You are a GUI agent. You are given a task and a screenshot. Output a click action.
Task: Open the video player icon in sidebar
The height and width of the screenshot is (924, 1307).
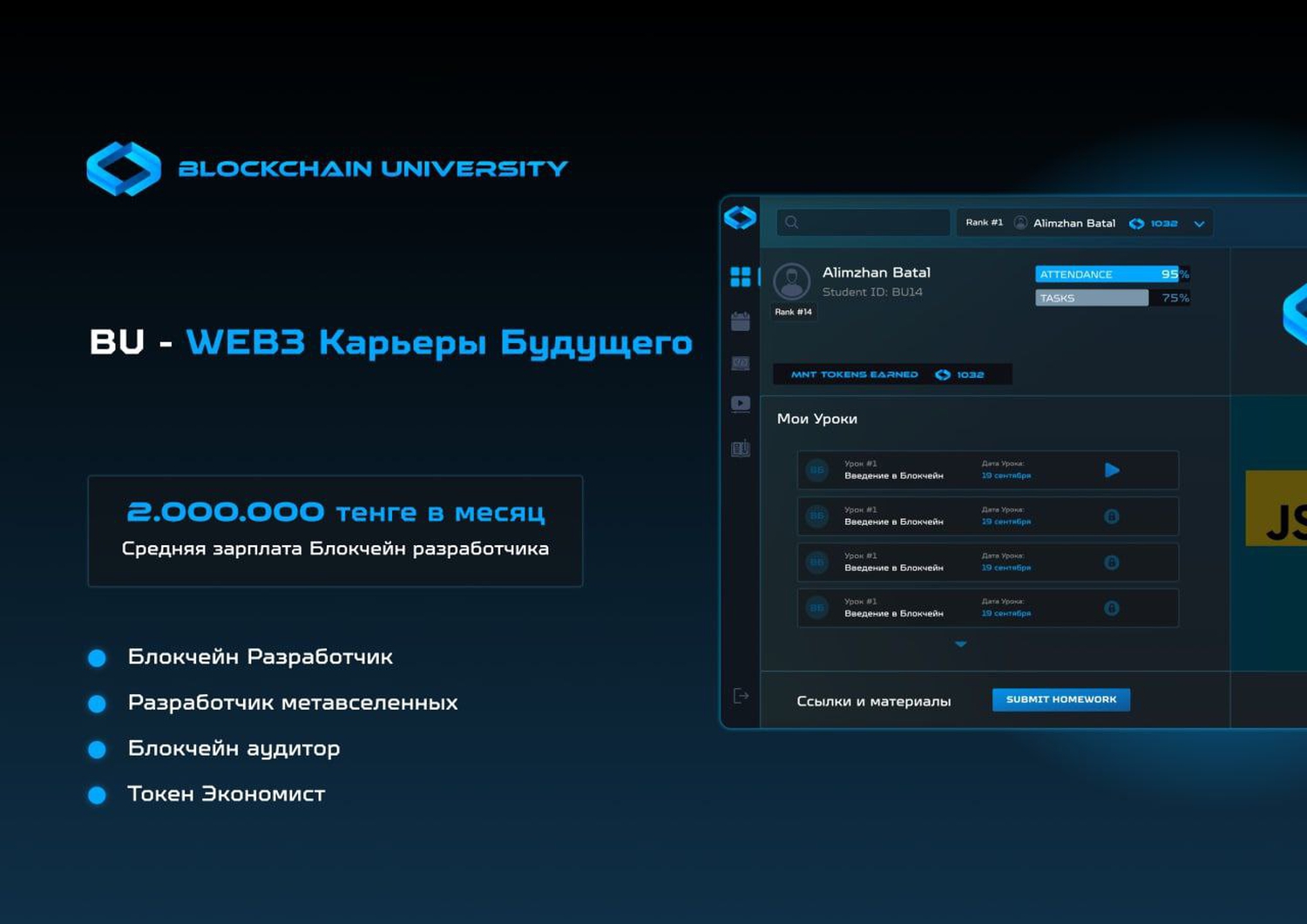741,403
